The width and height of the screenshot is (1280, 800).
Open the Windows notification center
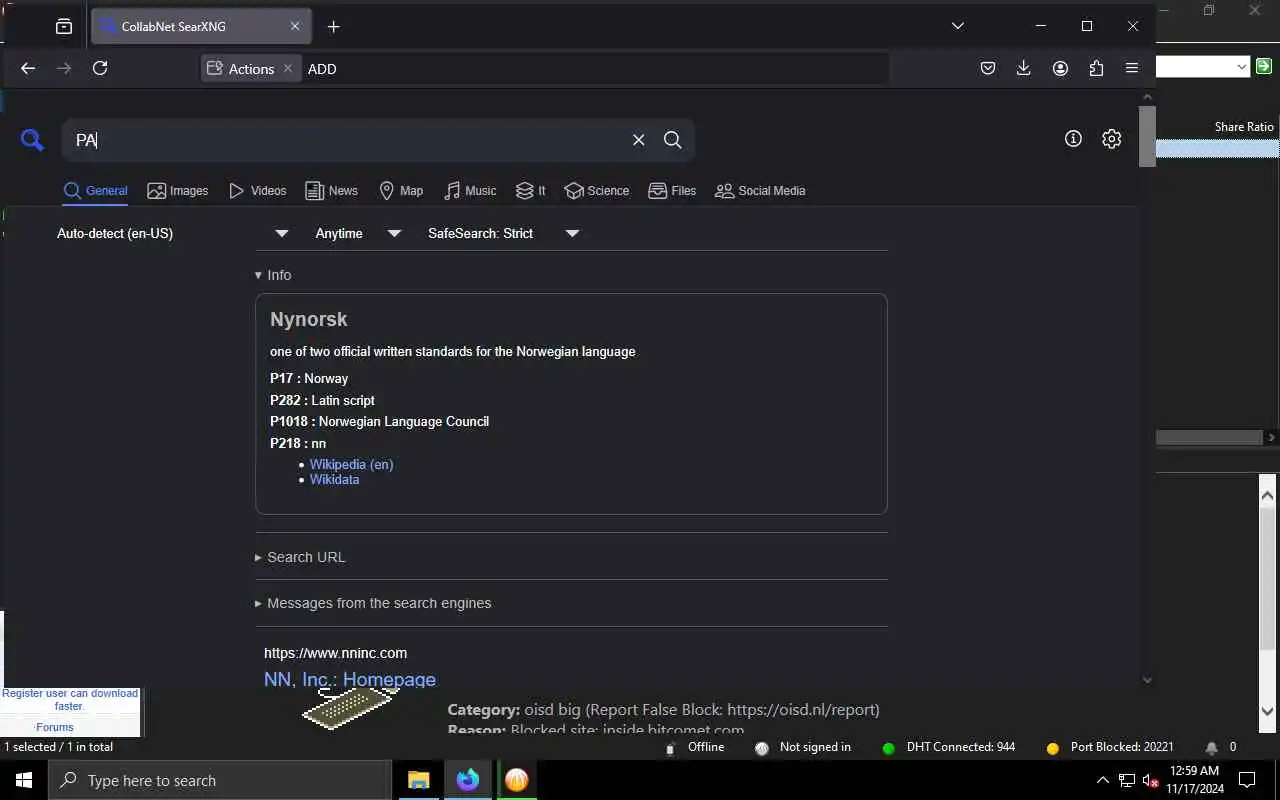coord(1247,780)
